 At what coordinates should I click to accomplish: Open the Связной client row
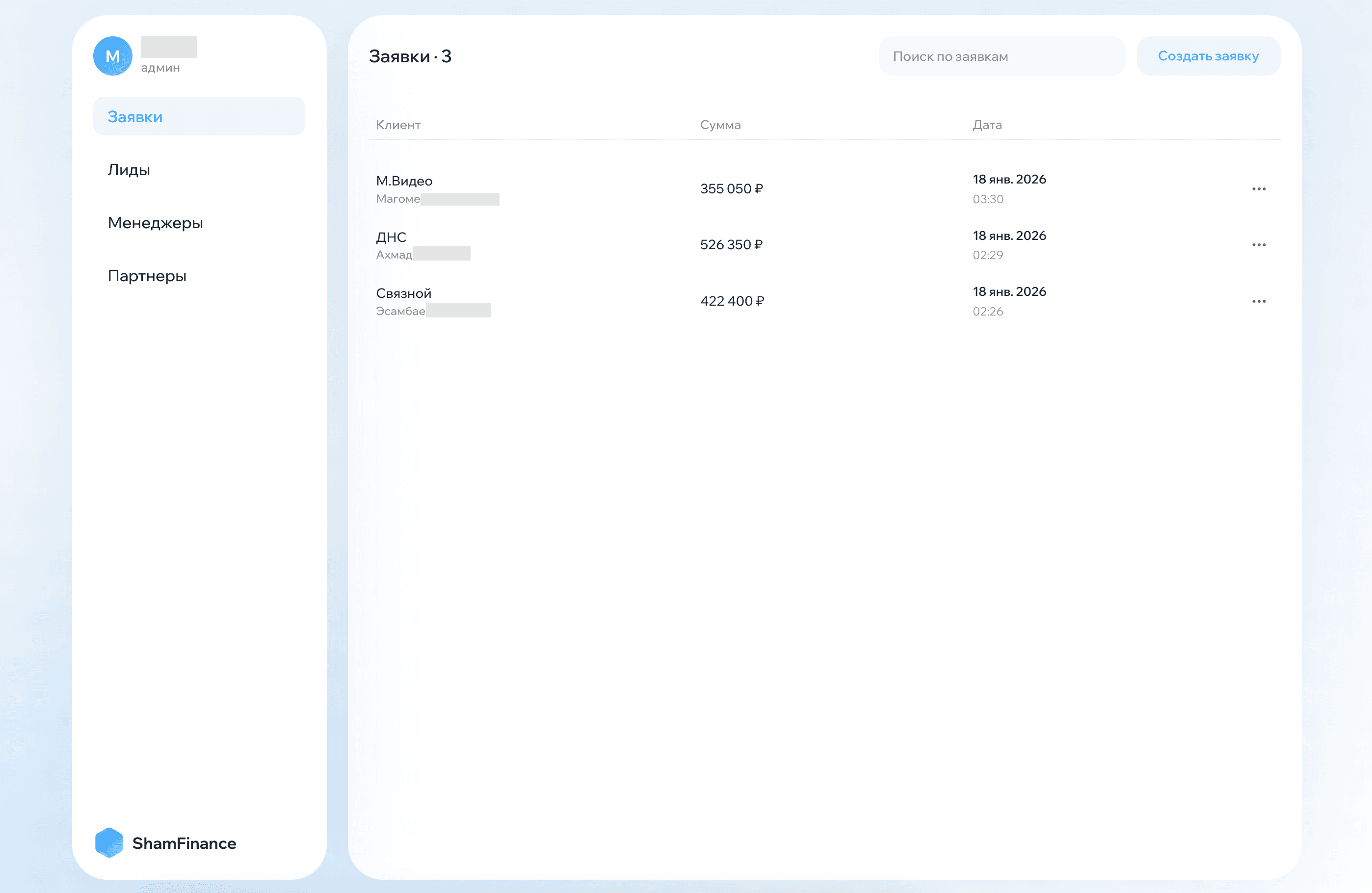click(x=403, y=293)
